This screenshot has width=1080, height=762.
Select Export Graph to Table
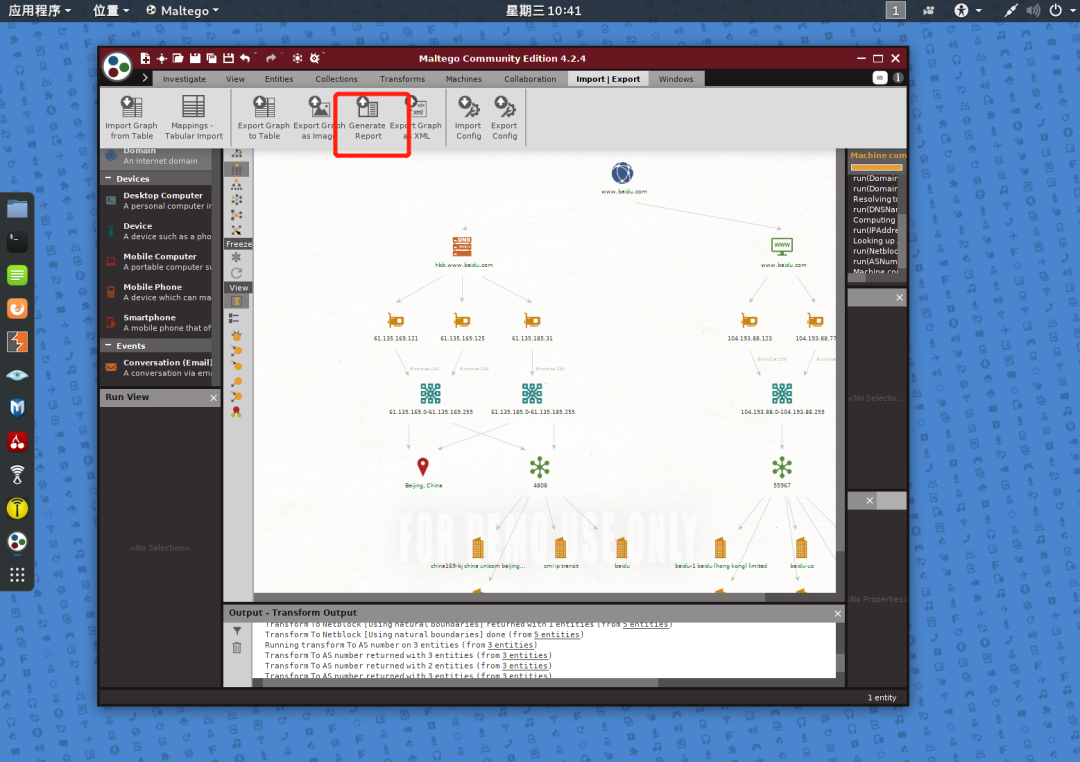click(264, 119)
